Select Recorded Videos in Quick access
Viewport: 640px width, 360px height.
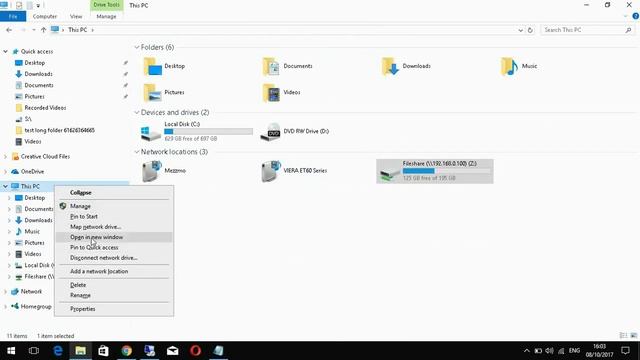(x=45, y=108)
